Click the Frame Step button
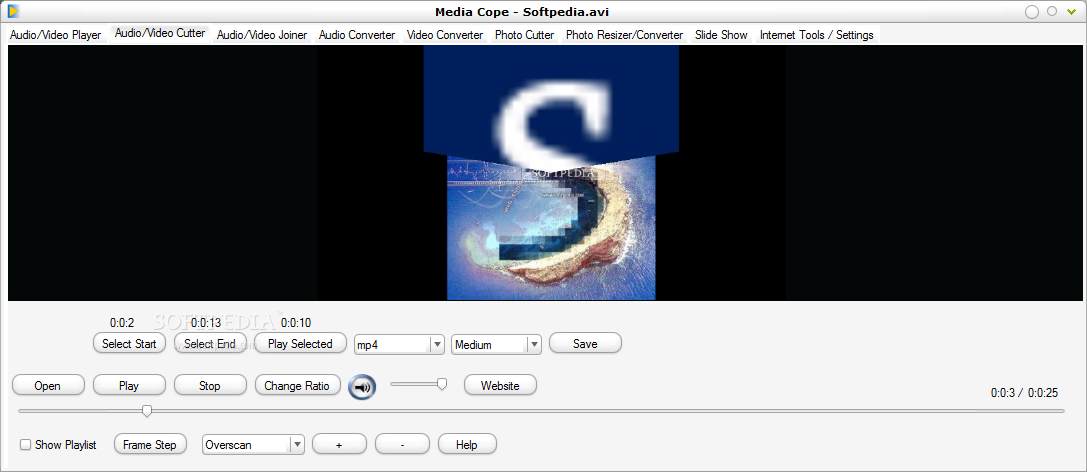1087x472 pixels. point(150,444)
